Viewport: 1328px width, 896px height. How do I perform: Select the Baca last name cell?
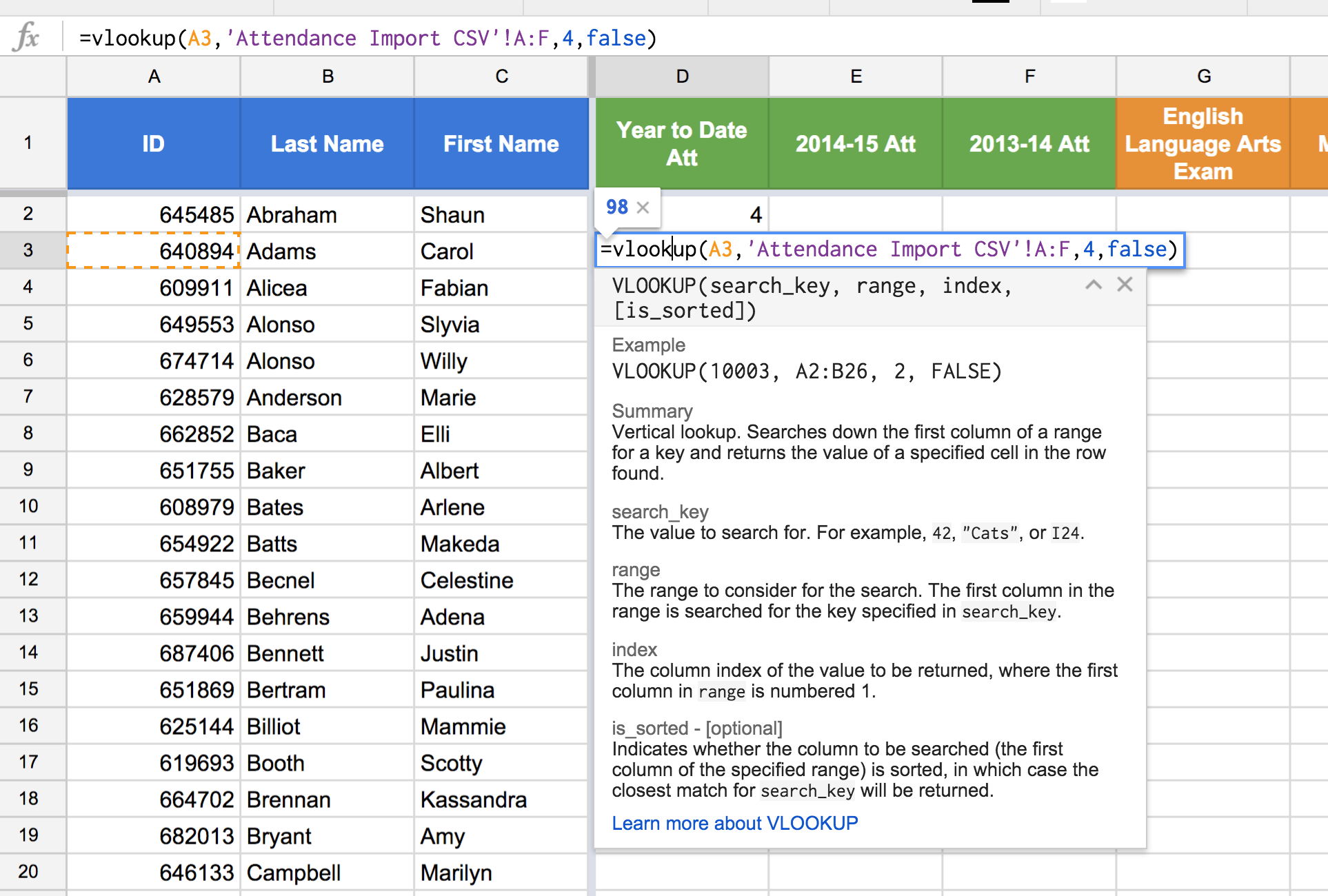click(x=328, y=434)
